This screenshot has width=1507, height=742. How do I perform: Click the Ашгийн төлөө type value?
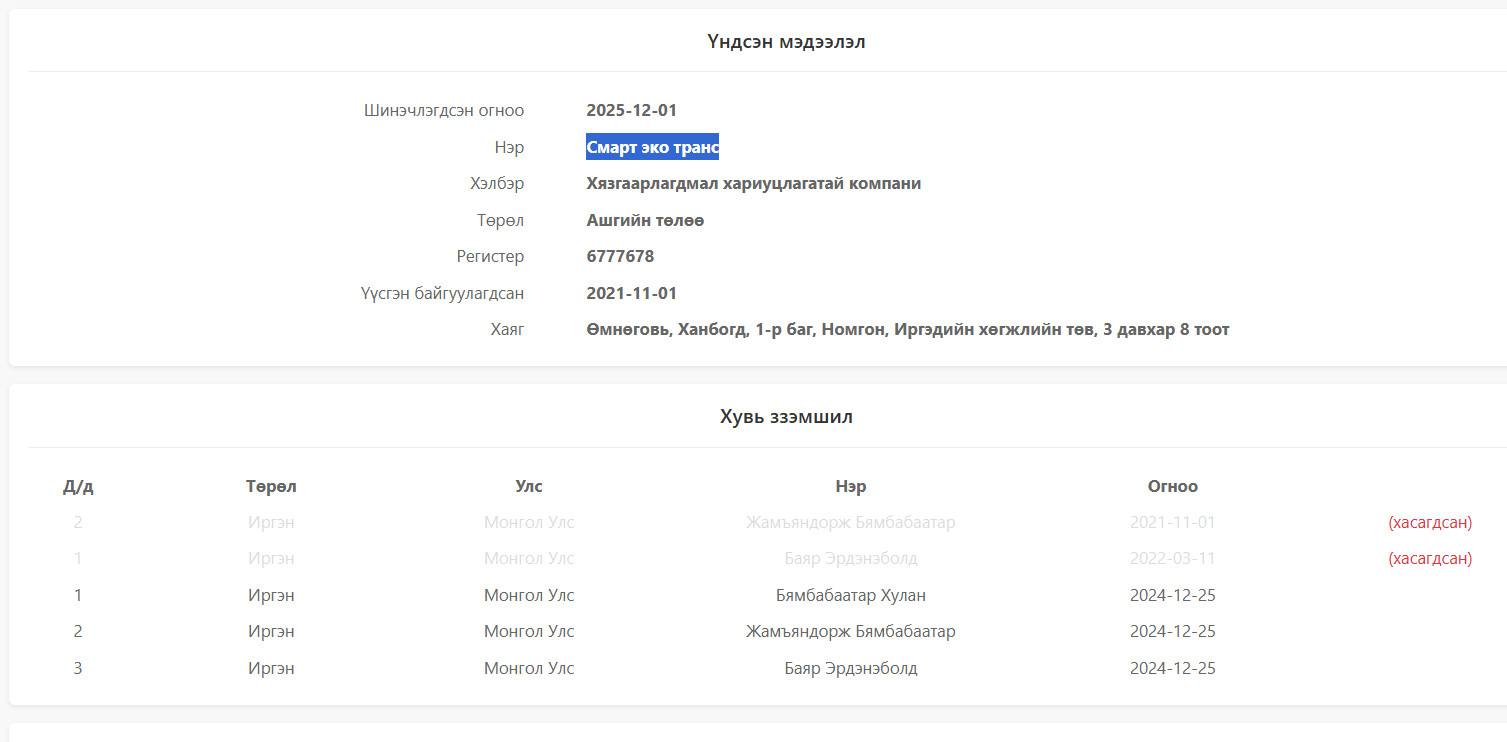[x=645, y=220]
